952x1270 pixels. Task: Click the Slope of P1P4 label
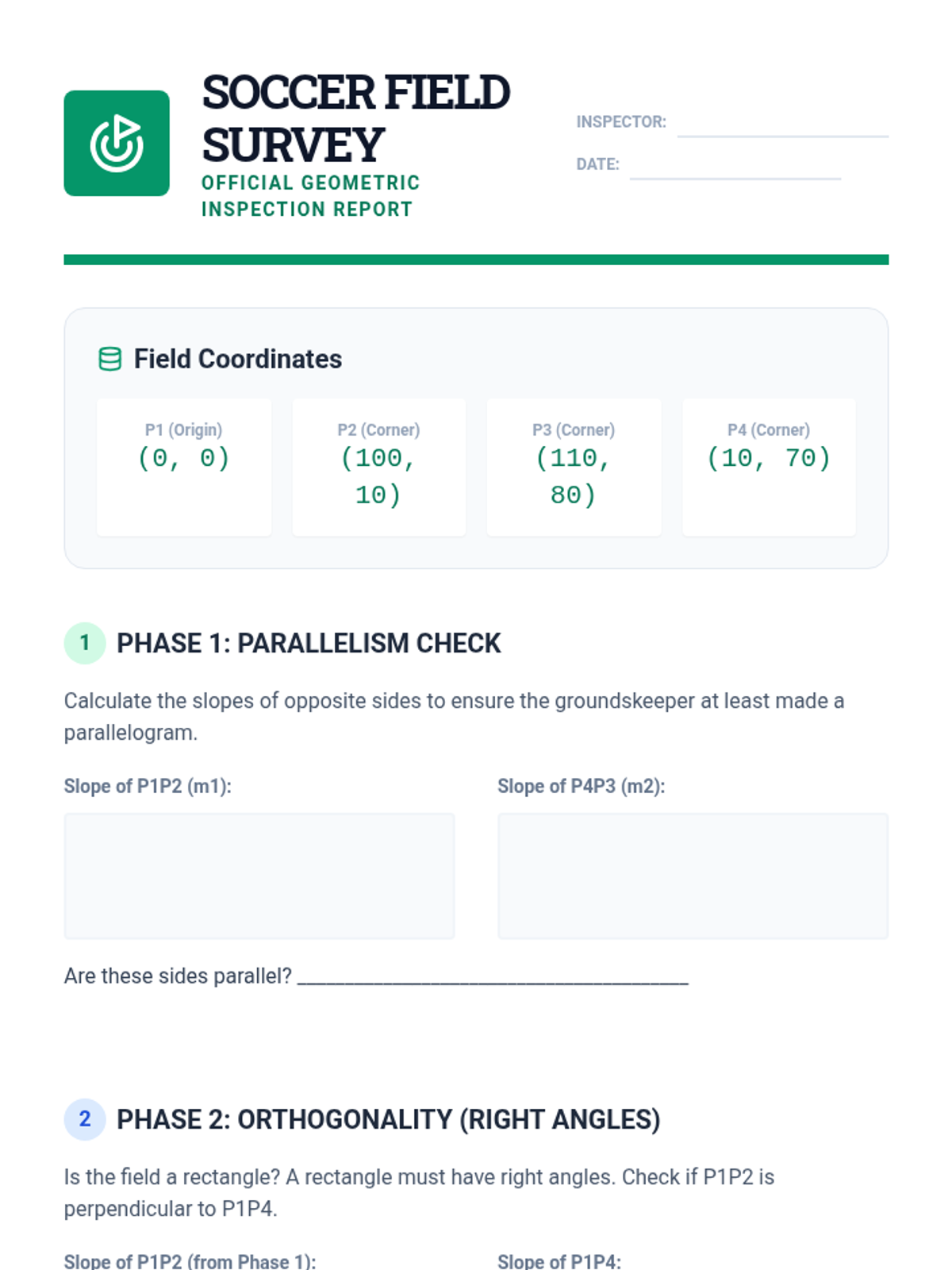[x=559, y=1260]
